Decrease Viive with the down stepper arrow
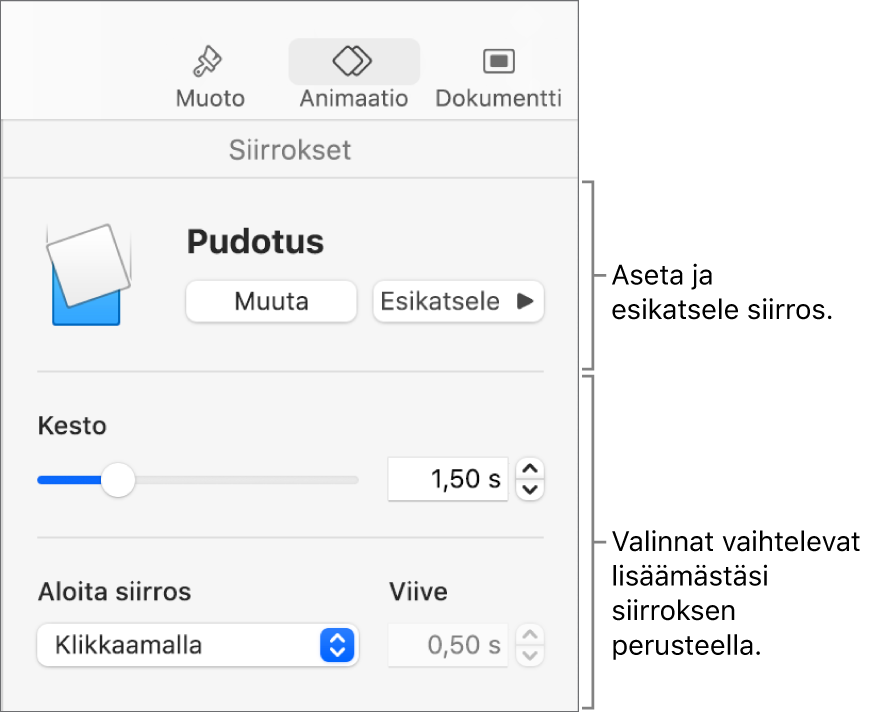Screen dimensions: 872x713 pyautogui.click(x=530, y=656)
